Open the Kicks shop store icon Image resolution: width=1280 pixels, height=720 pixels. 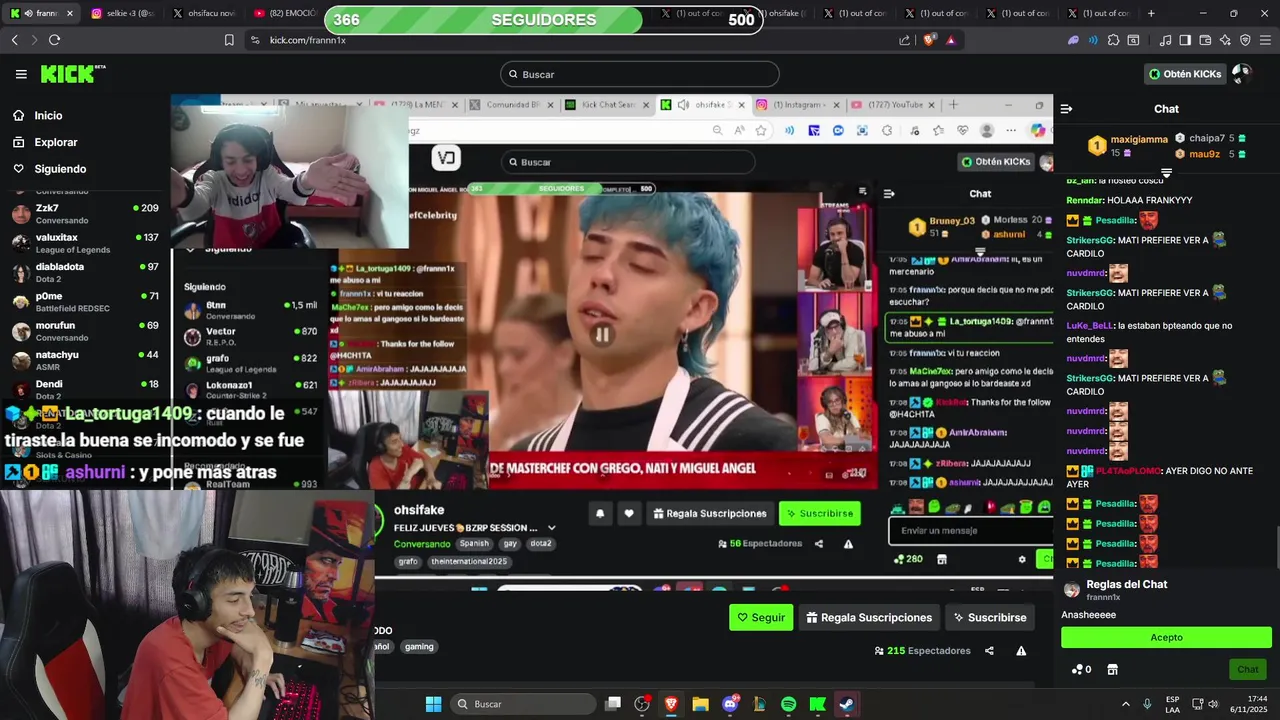coord(1112,669)
